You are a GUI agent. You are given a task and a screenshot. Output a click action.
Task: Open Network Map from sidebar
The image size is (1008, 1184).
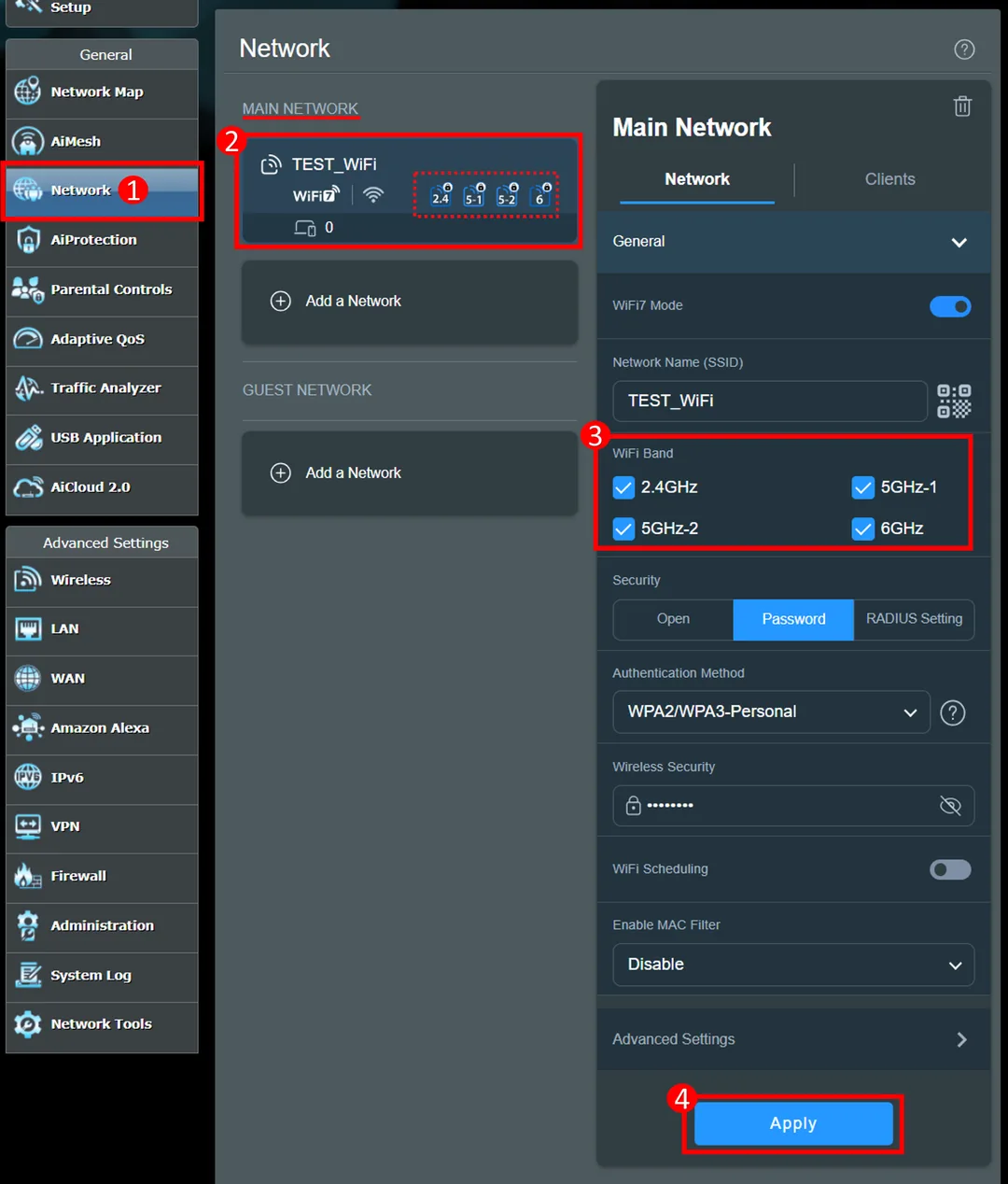click(102, 92)
